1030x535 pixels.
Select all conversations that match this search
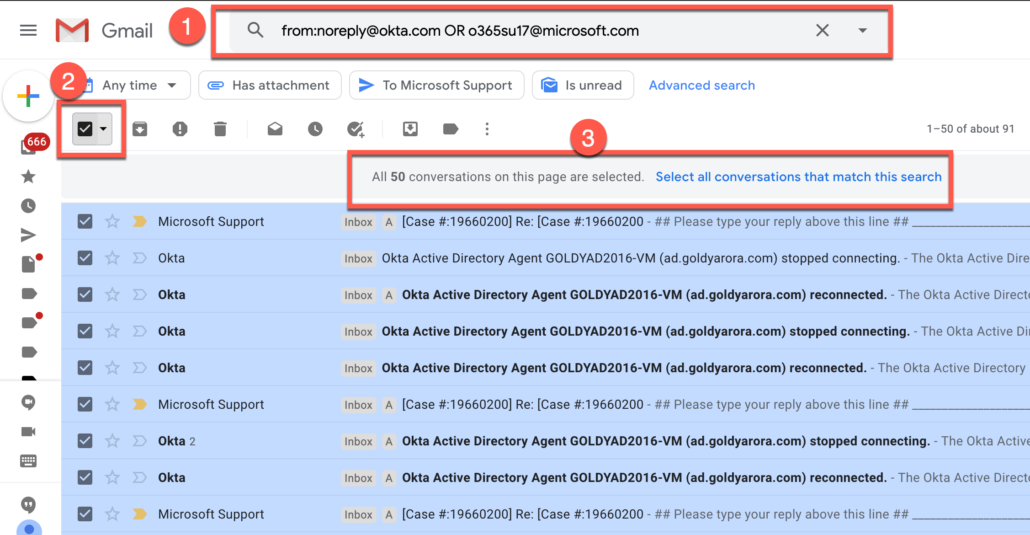(798, 177)
